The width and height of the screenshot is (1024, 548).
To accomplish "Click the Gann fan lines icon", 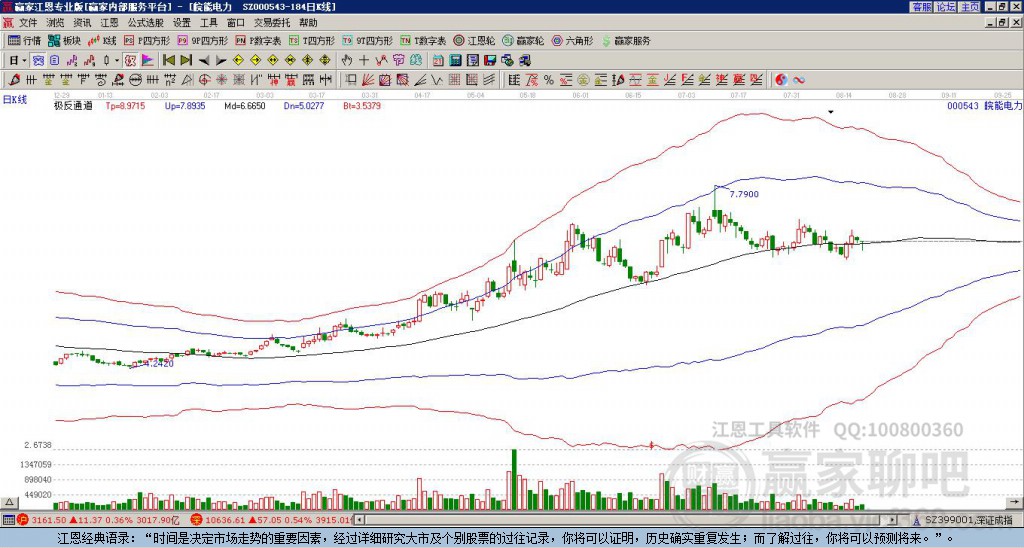I will click(x=368, y=80).
